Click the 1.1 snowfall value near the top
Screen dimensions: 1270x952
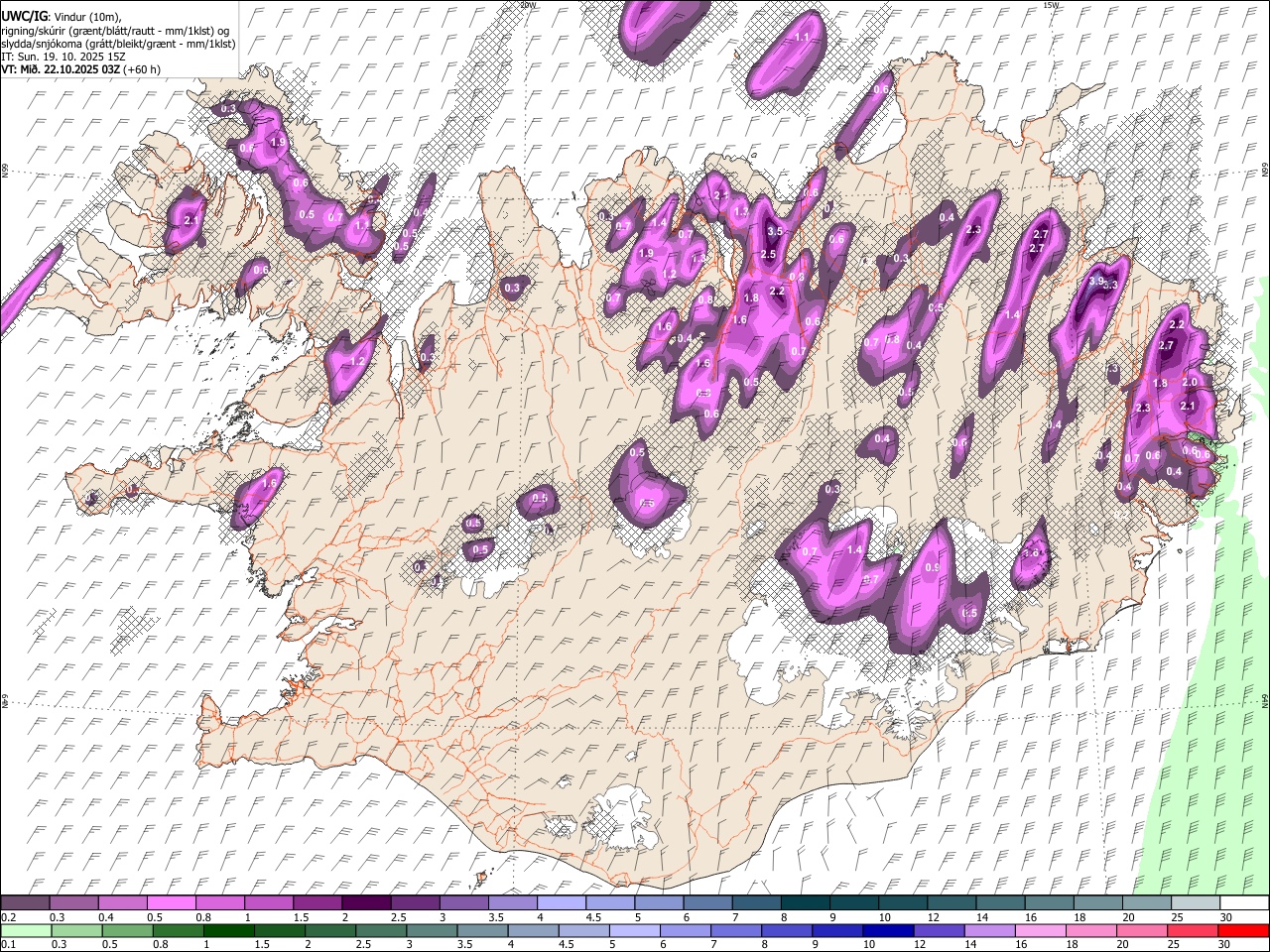803,37
